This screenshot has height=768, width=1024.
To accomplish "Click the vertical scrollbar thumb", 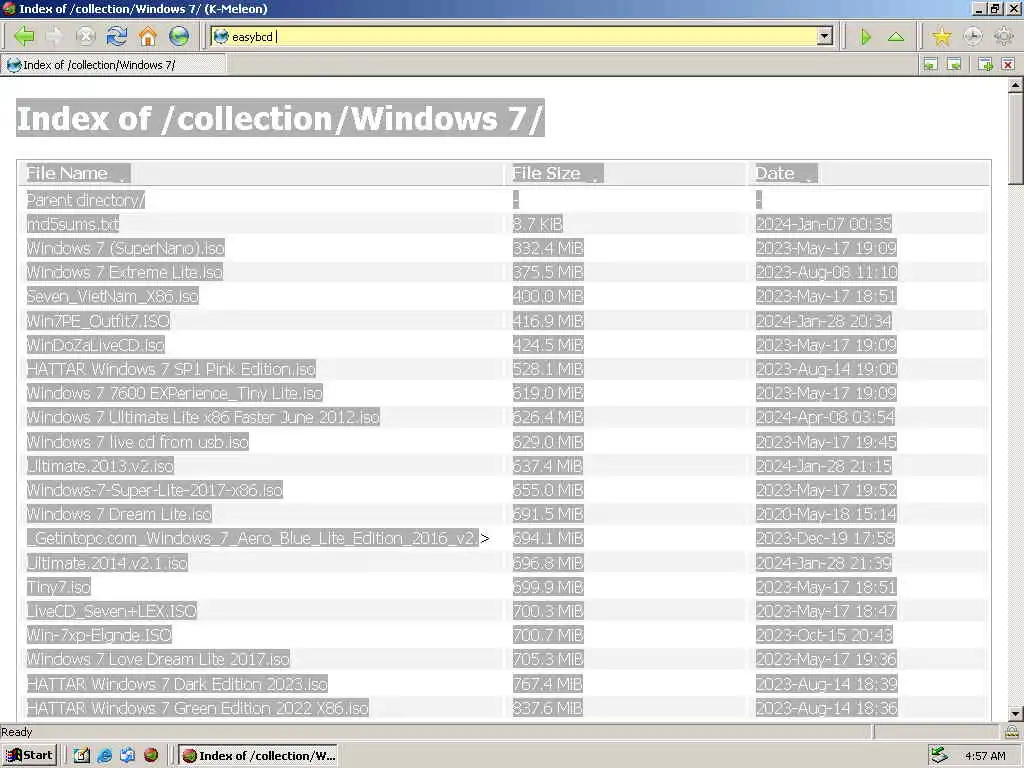I will 1016,139.
